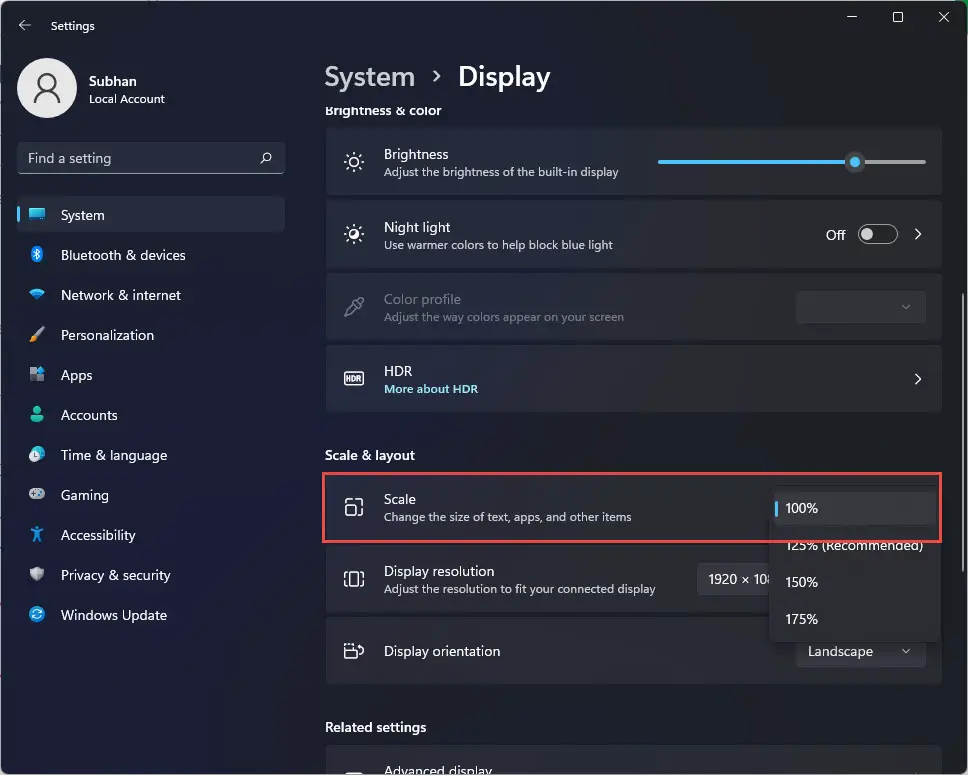
Task: Click the Bluetooth & devices icon
Action: (x=37, y=255)
